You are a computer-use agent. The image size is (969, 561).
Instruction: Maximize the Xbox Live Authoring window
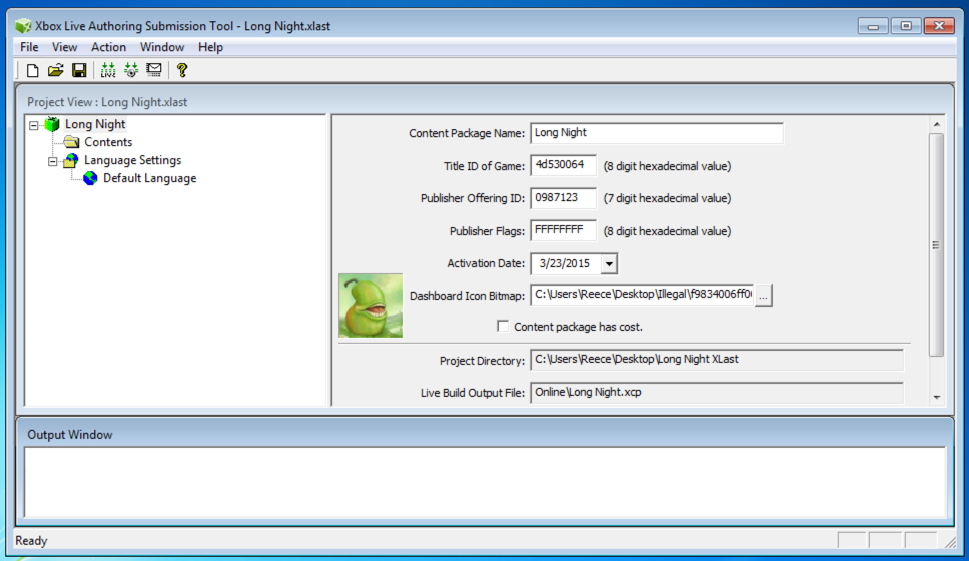click(x=906, y=26)
